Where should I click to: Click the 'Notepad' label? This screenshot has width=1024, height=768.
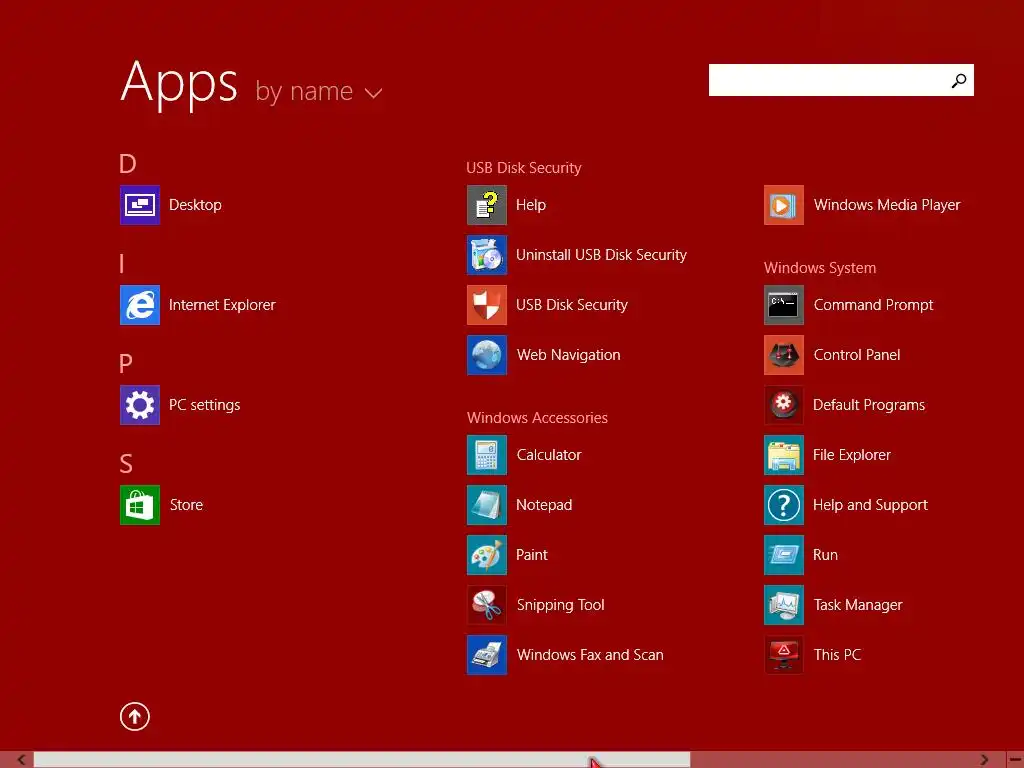coord(544,505)
